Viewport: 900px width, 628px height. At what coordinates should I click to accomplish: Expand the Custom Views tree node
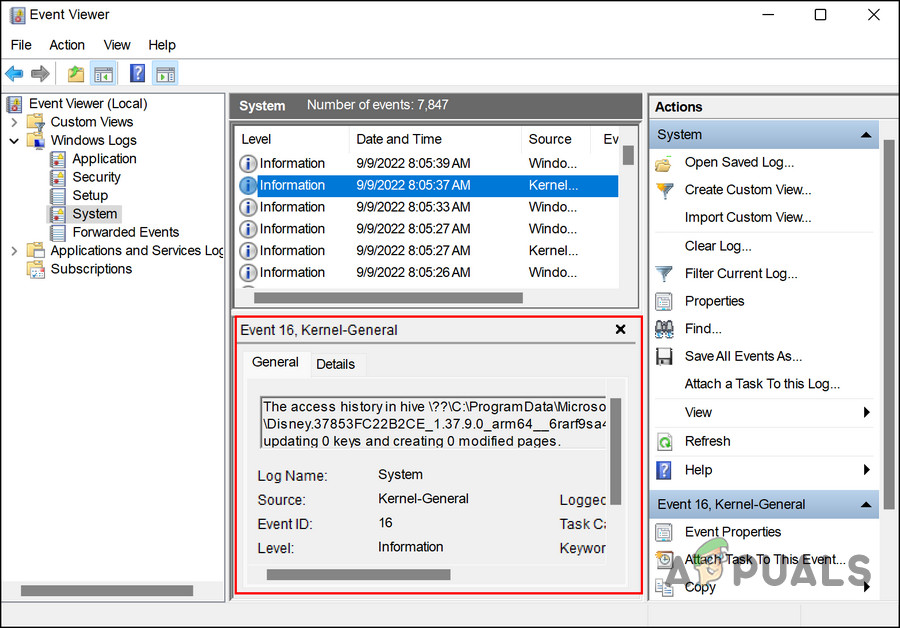point(14,122)
